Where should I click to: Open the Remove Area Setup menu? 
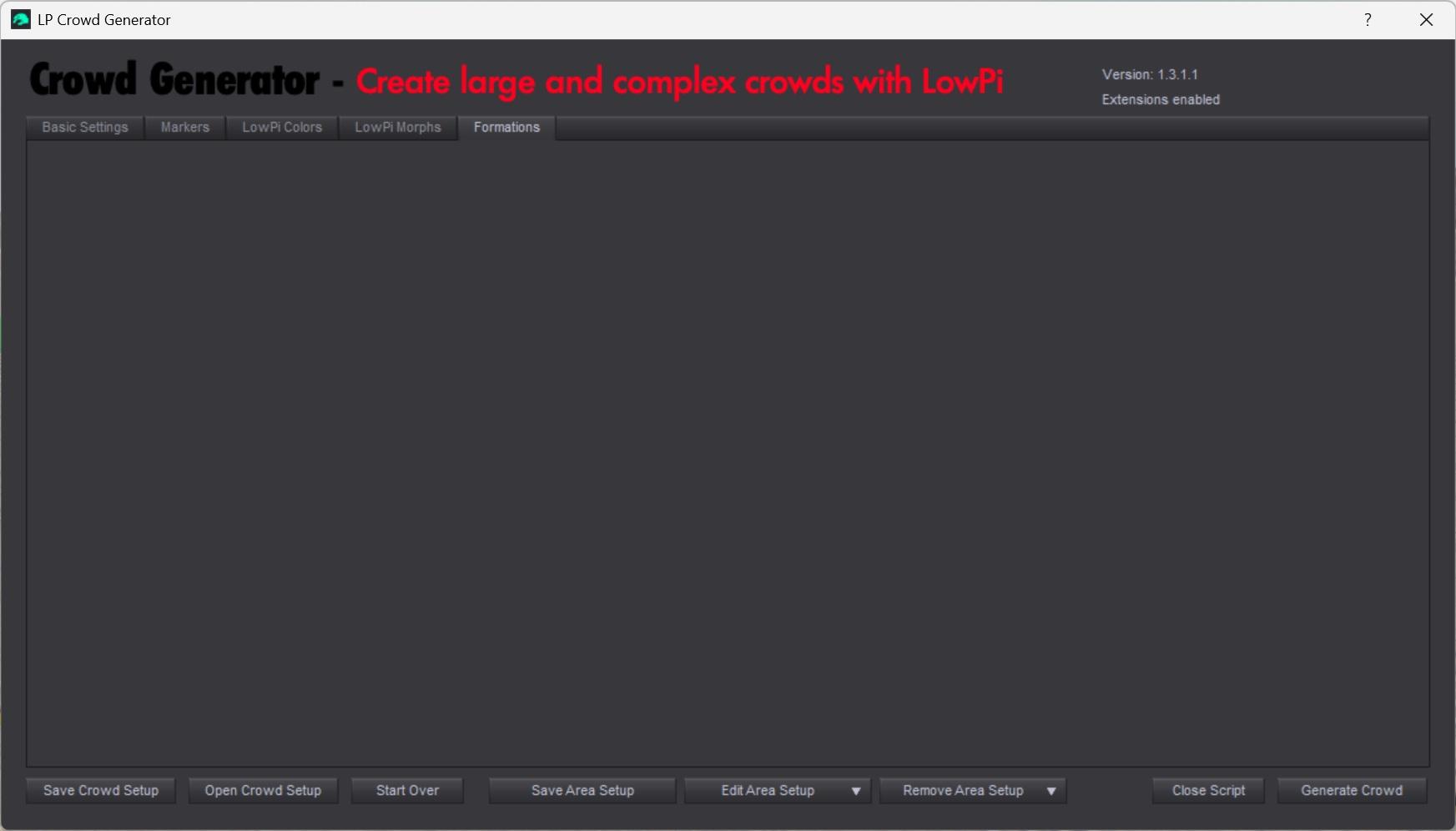[963, 790]
